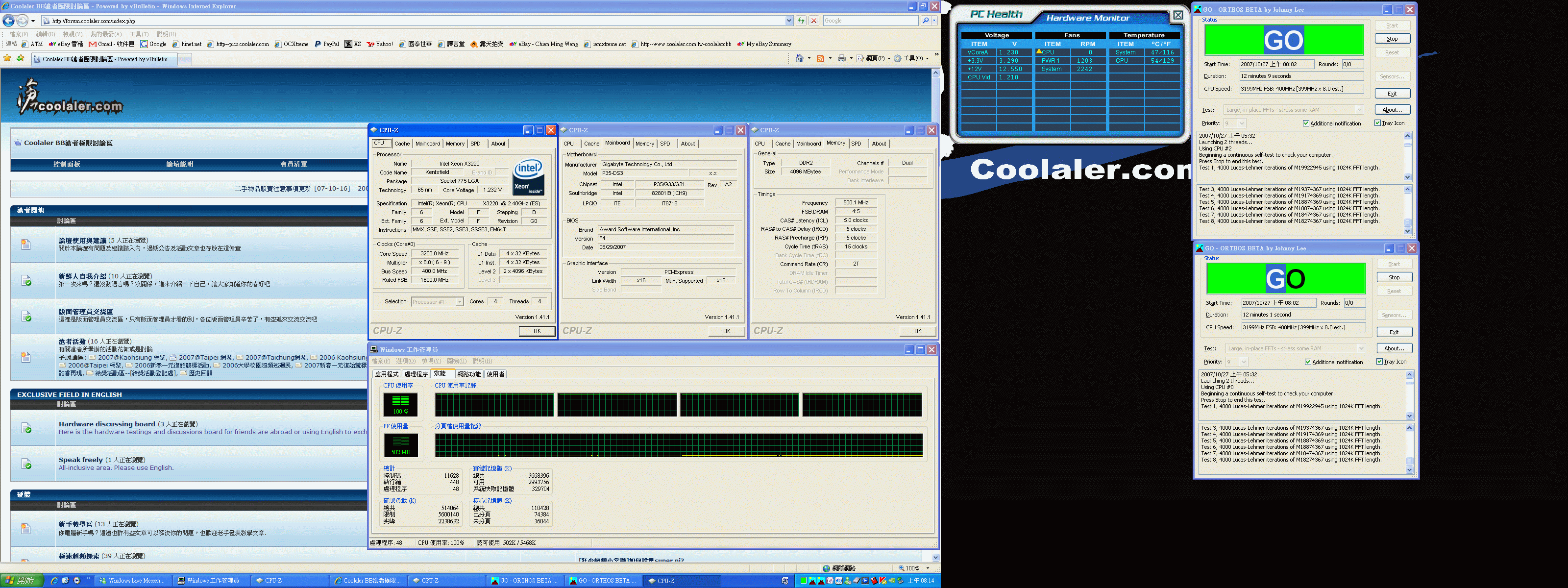Click the Print icon in IE command bar
This screenshot has height=588, width=1568.
pos(841,58)
